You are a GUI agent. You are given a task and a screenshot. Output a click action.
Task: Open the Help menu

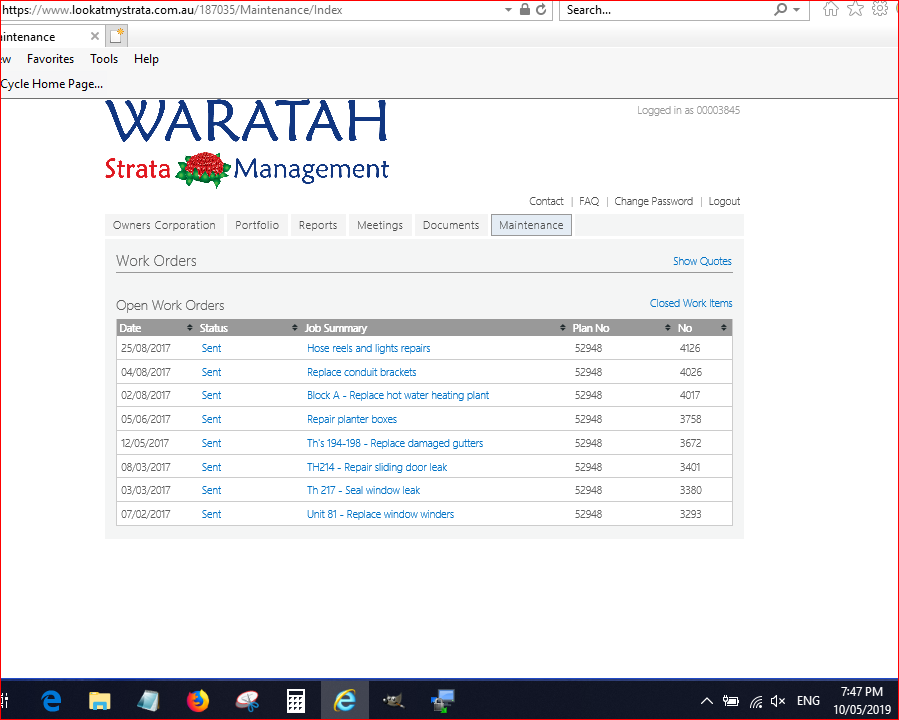[x=146, y=59]
